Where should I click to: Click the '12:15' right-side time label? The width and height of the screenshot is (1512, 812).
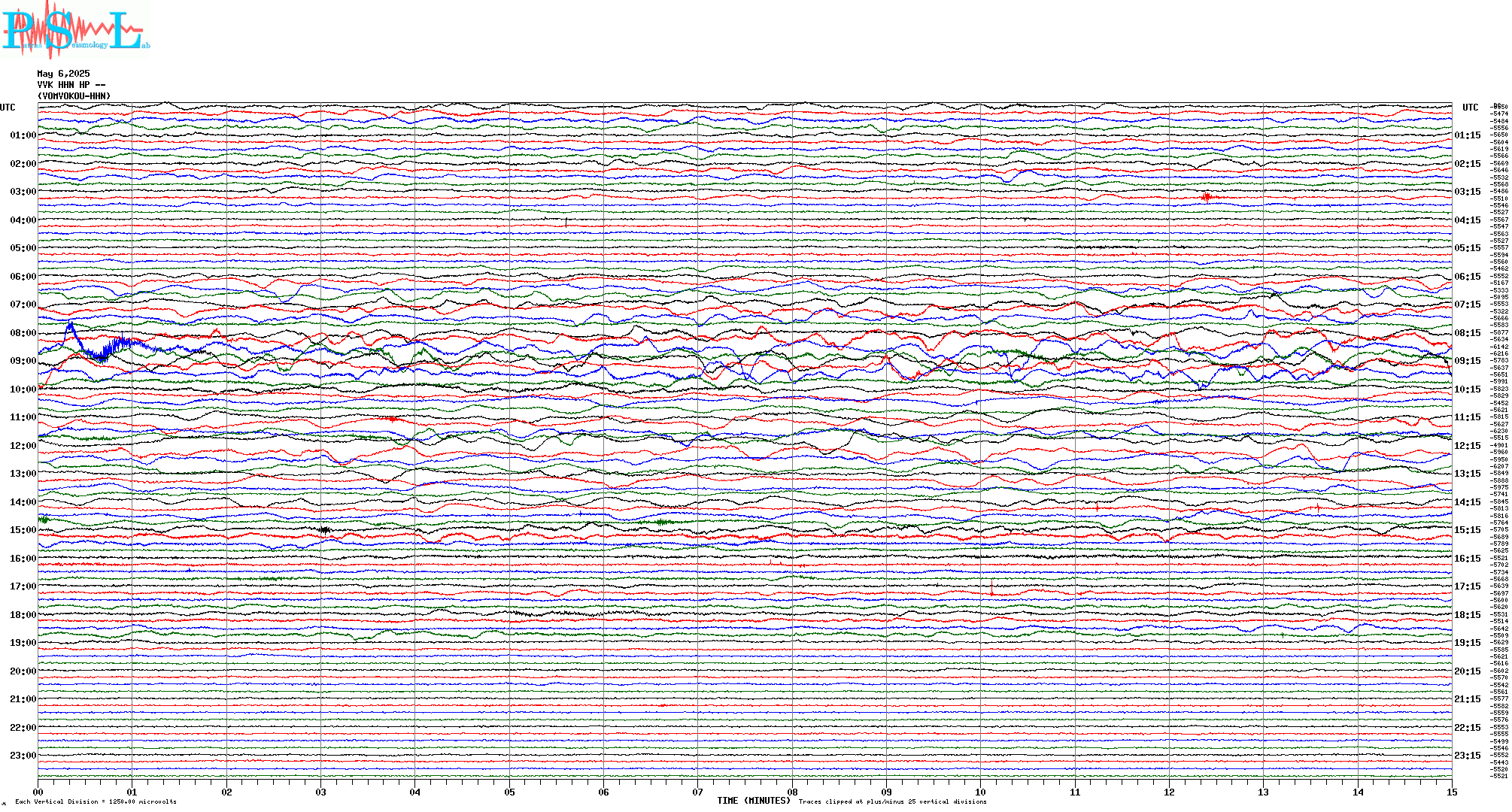pyautogui.click(x=1468, y=446)
